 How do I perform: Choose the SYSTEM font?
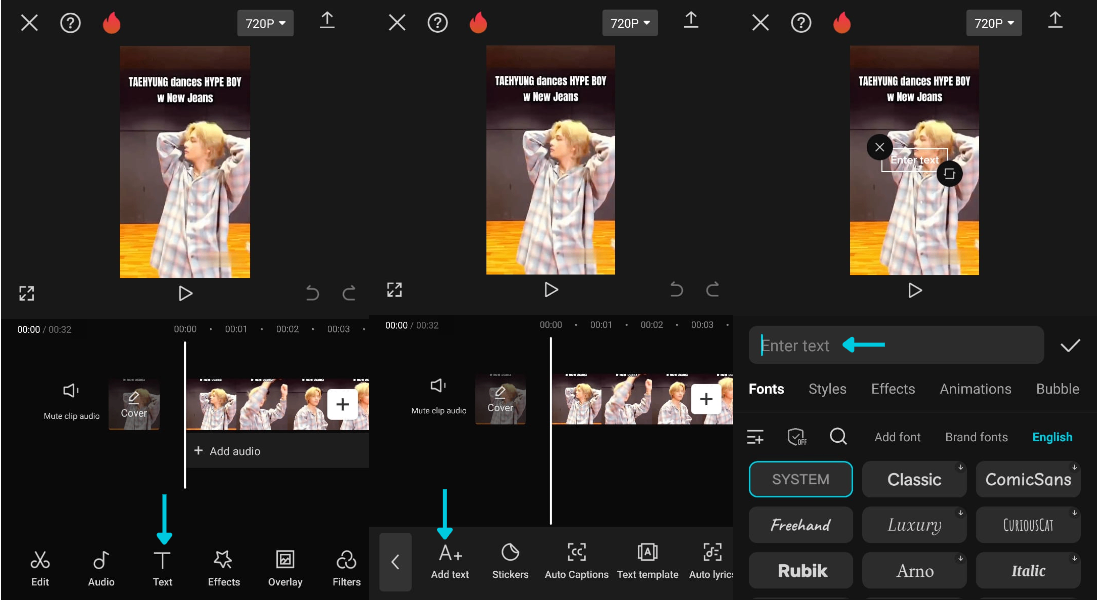pos(800,479)
